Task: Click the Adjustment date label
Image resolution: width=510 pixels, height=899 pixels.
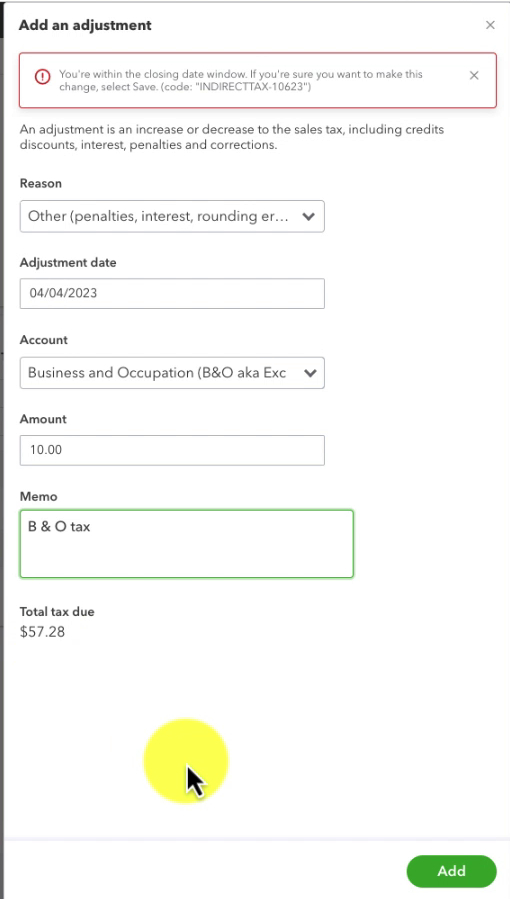Action: (68, 263)
